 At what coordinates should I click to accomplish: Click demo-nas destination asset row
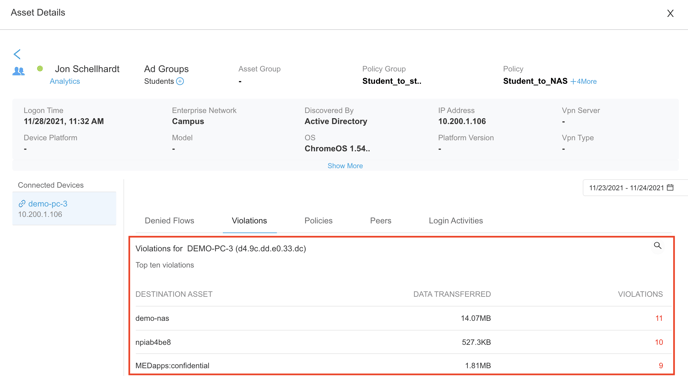pyautogui.click(x=403, y=318)
